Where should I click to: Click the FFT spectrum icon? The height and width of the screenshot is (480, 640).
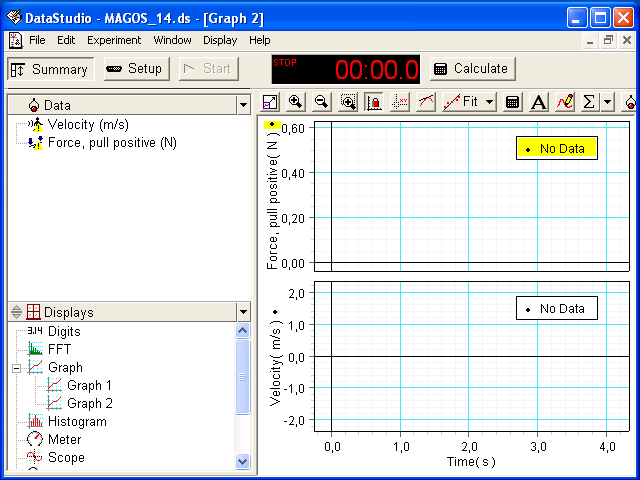(35, 349)
